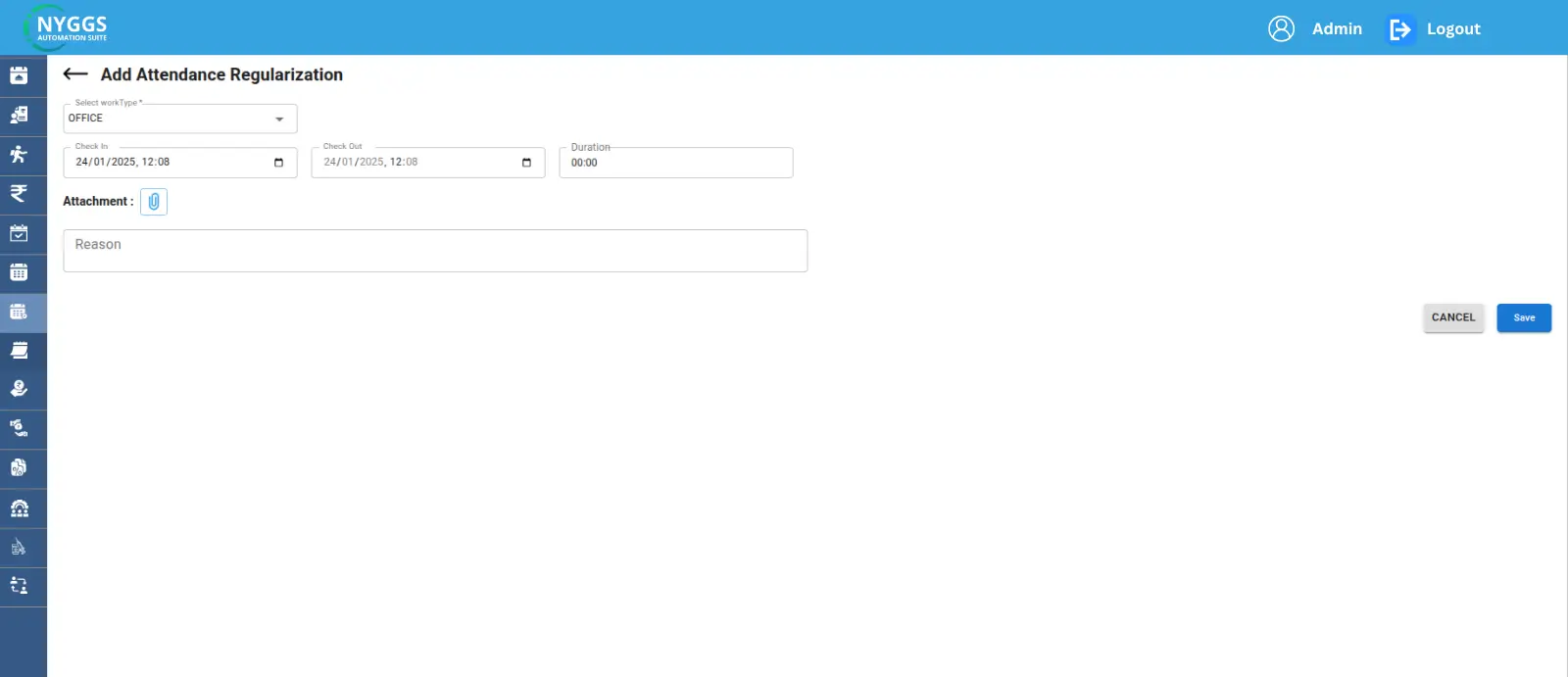Open the hand holding rupee coin icon
This screenshot has height=677, width=1568.
pos(19,389)
